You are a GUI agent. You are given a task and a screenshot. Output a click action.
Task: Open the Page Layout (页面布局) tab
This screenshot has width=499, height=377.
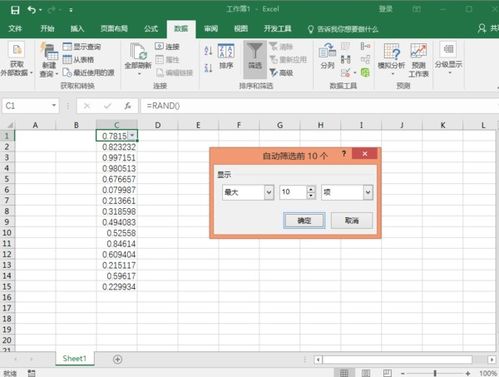[x=114, y=29]
